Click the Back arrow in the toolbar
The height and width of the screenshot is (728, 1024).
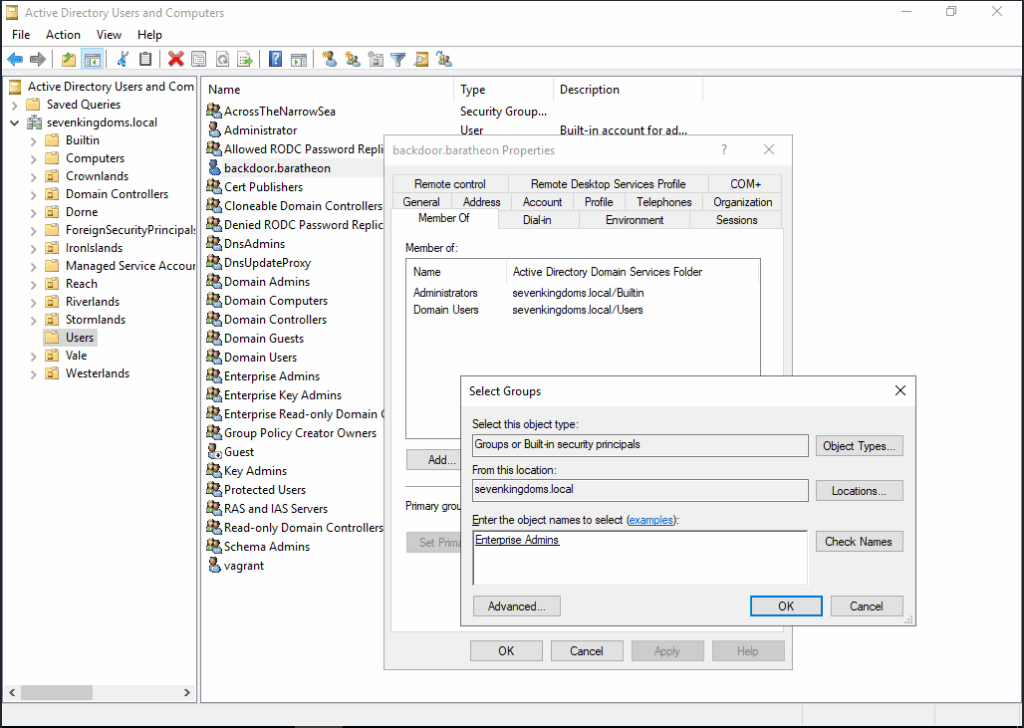tap(15, 60)
